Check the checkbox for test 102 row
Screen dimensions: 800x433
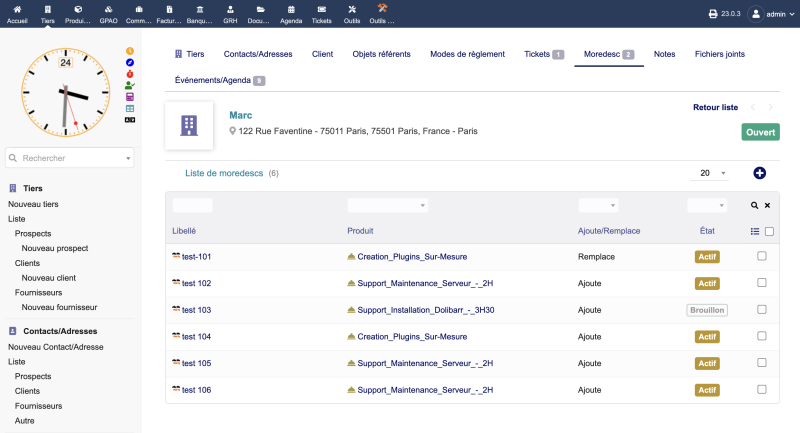tap(762, 283)
